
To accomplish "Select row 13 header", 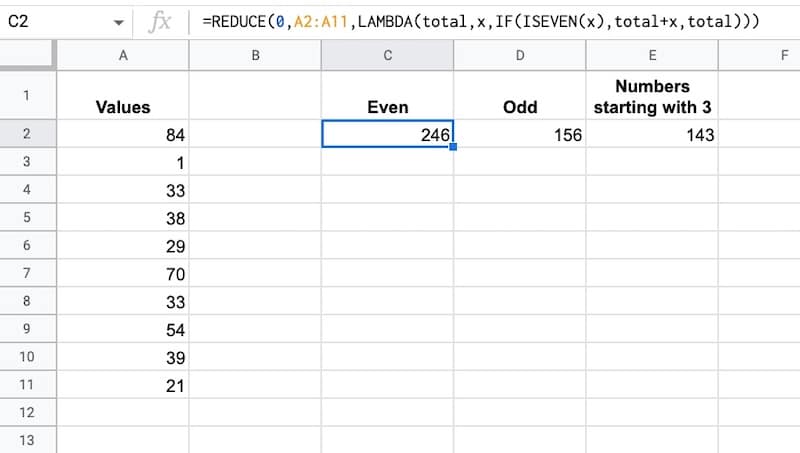I will coord(27,439).
